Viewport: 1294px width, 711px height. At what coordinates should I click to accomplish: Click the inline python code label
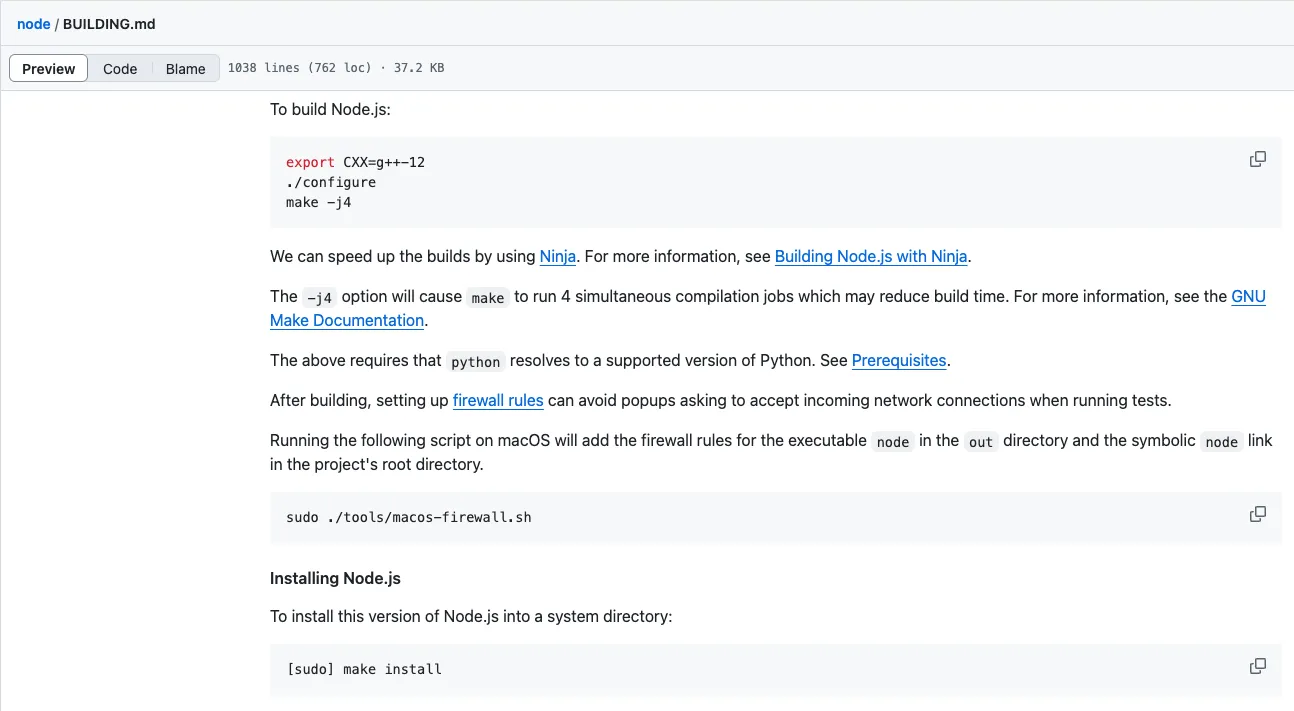pyautogui.click(x=475, y=361)
